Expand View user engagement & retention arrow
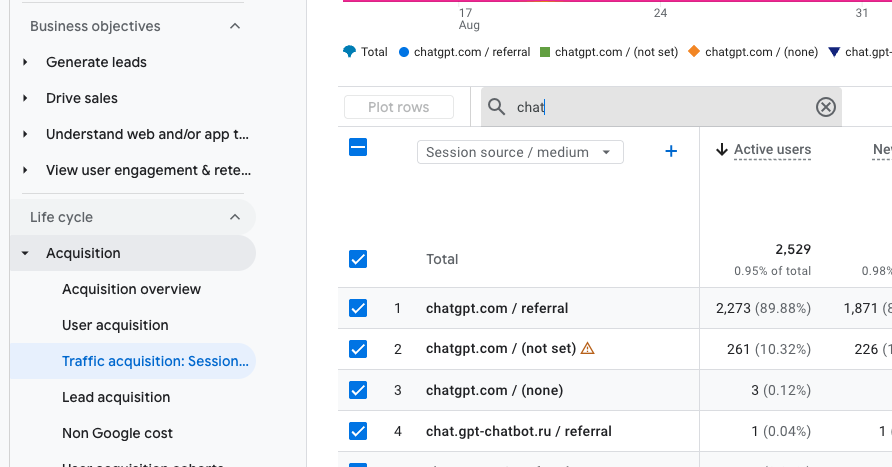Image resolution: width=892 pixels, height=467 pixels. coord(25,170)
